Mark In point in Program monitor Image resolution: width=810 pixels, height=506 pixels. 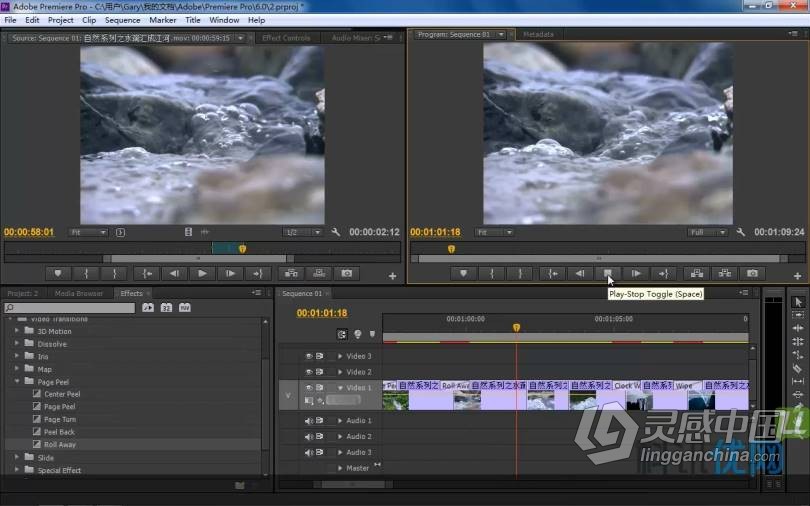point(492,273)
